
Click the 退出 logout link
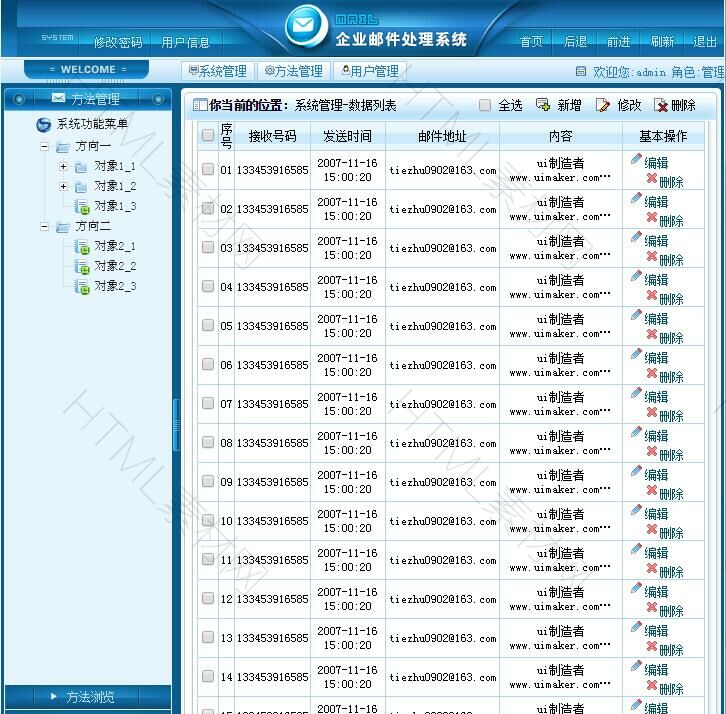click(x=705, y=42)
